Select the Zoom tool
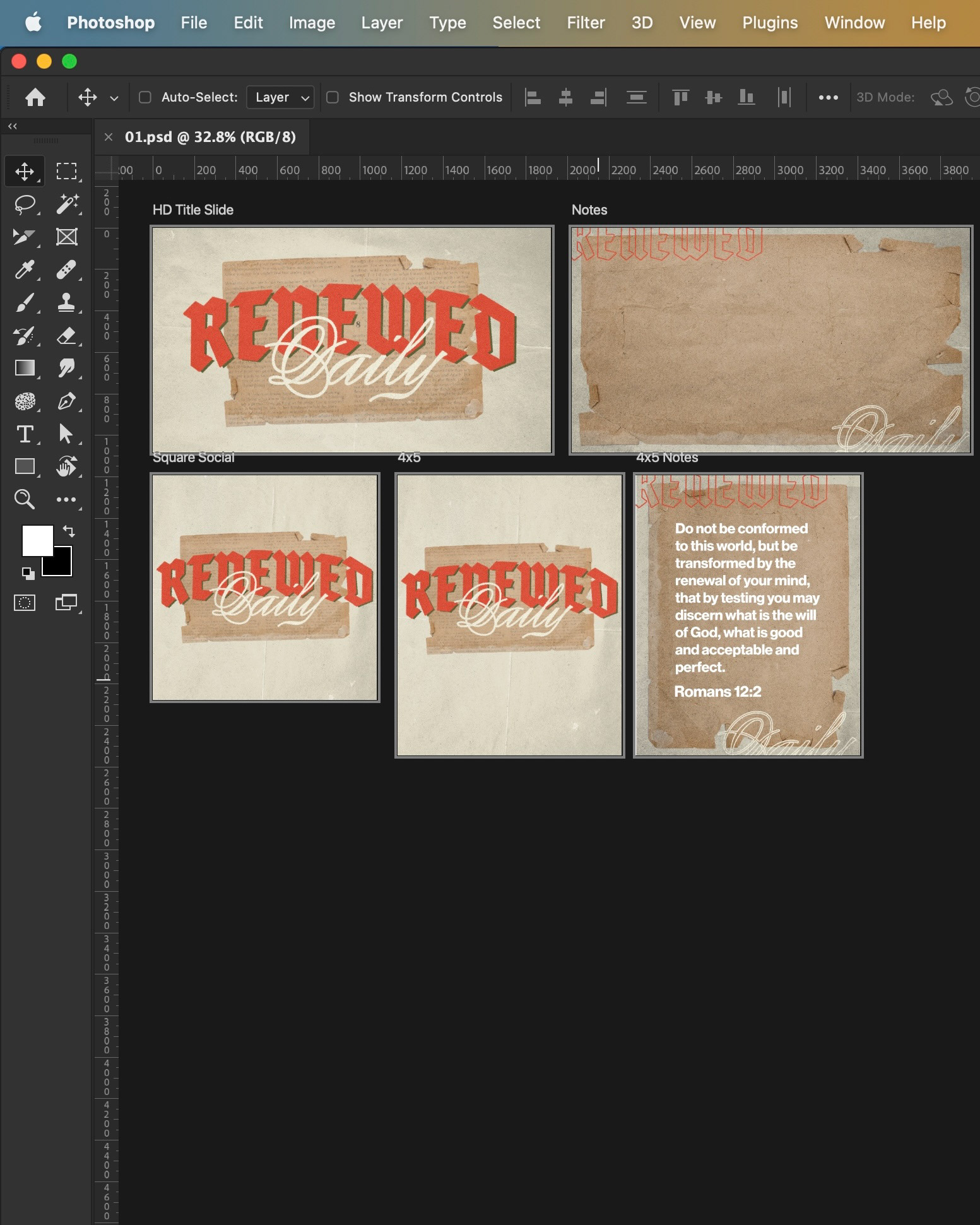This screenshot has height=1225, width=980. 25,499
